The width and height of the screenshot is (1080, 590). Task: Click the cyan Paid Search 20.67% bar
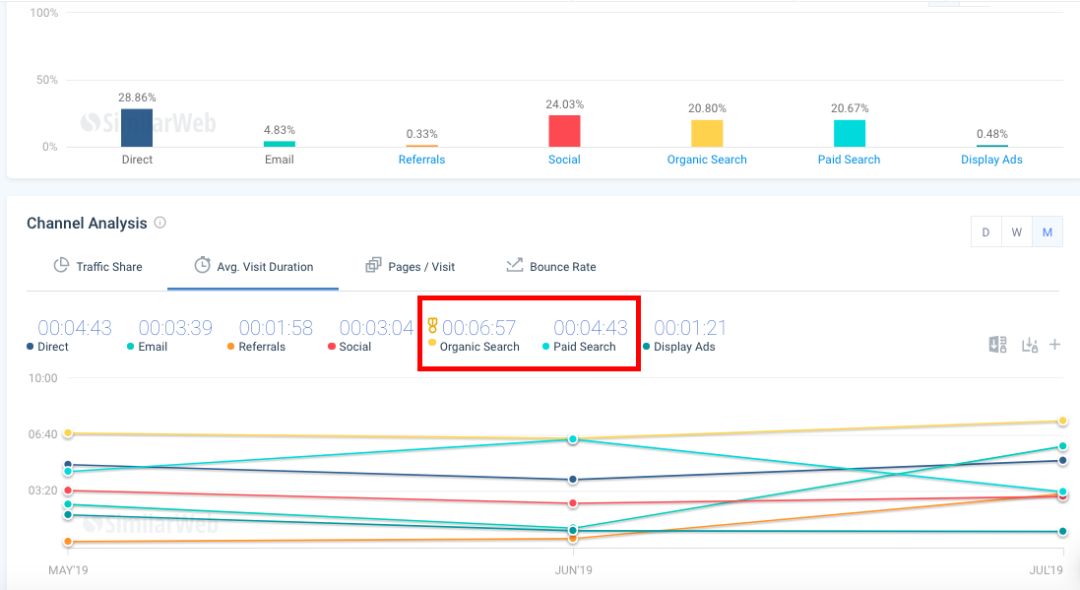click(849, 133)
